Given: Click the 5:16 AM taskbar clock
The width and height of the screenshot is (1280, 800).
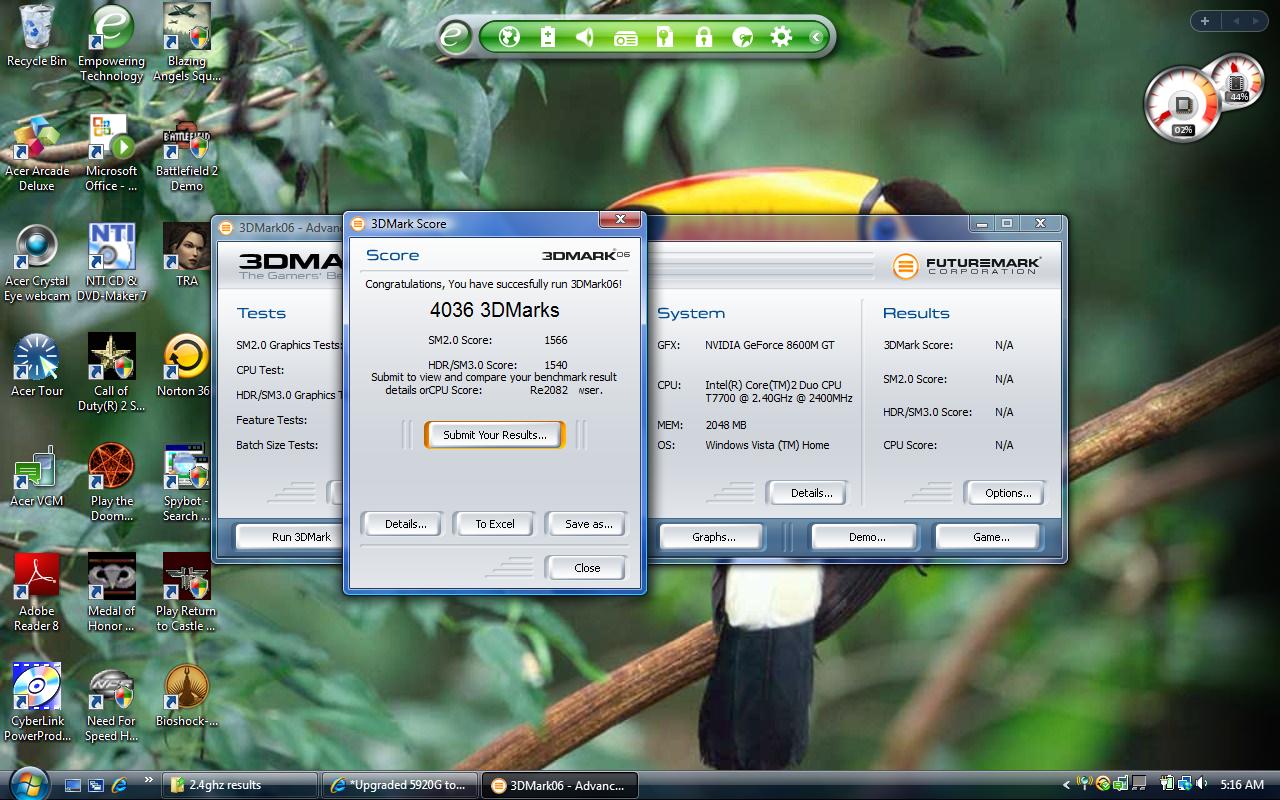Looking at the screenshot, I should point(1241,785).
